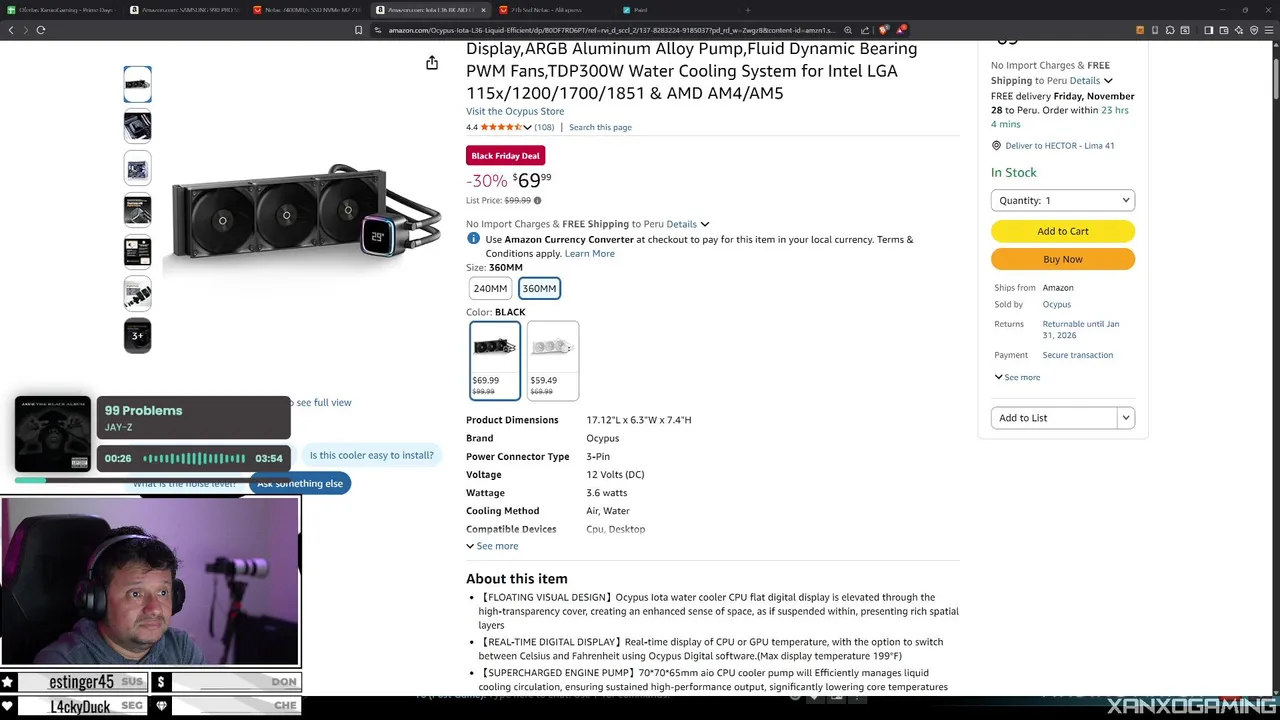
Task: Expand the Add to List dropdown arrow
Action: 1126,418
